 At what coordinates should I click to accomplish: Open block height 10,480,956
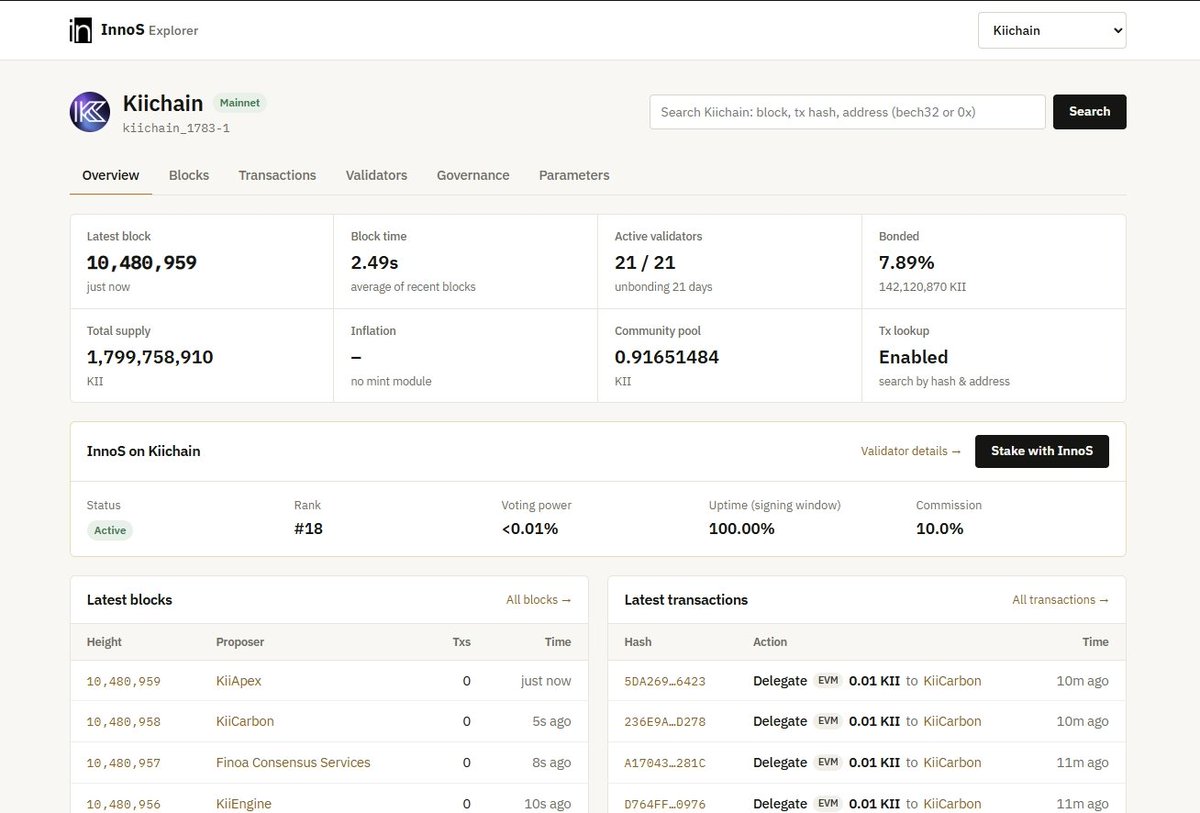click(x=124, y=804)
